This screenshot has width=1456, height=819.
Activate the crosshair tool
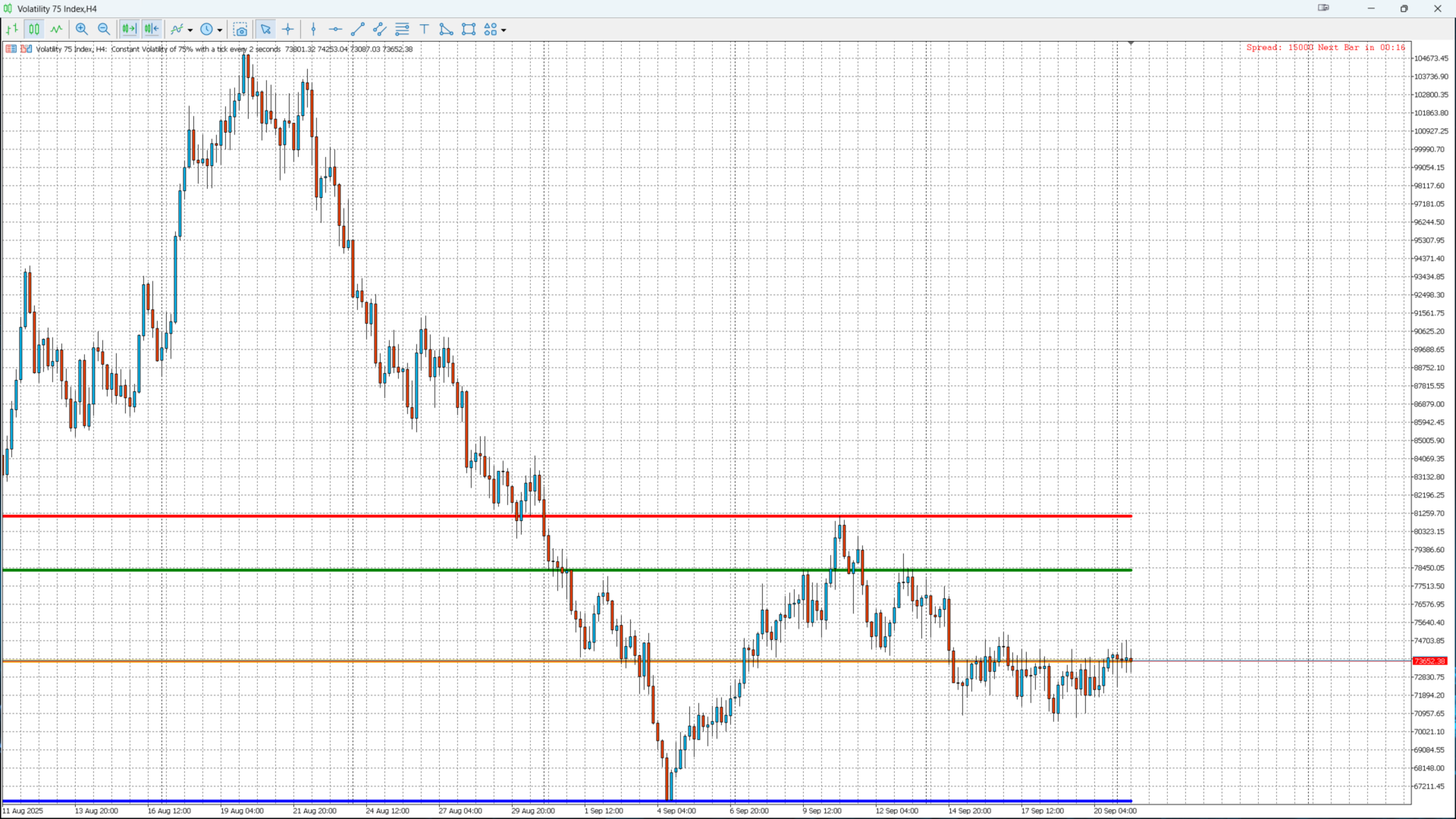[x=288, y=30]
